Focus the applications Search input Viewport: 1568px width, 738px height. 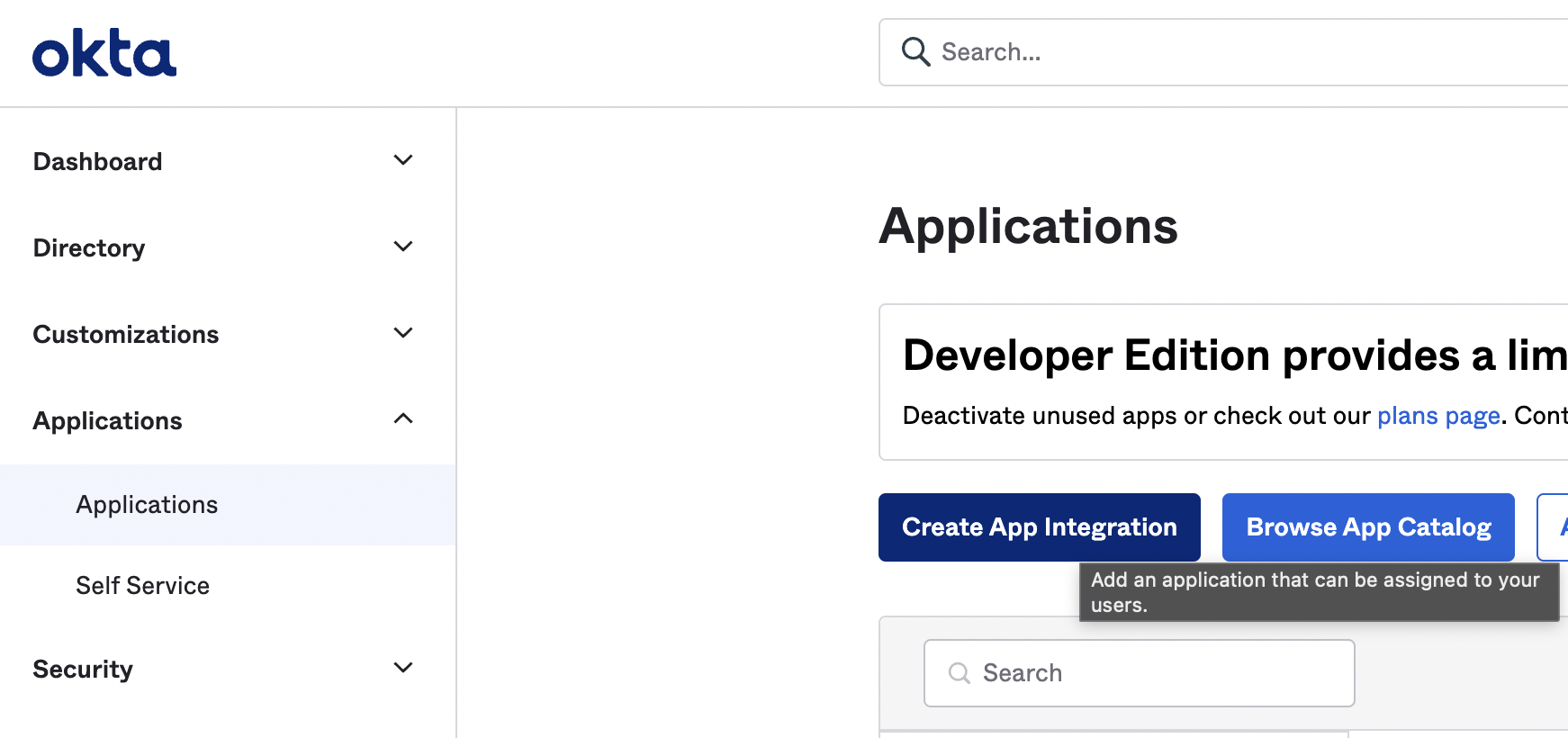click(1140, 673)
